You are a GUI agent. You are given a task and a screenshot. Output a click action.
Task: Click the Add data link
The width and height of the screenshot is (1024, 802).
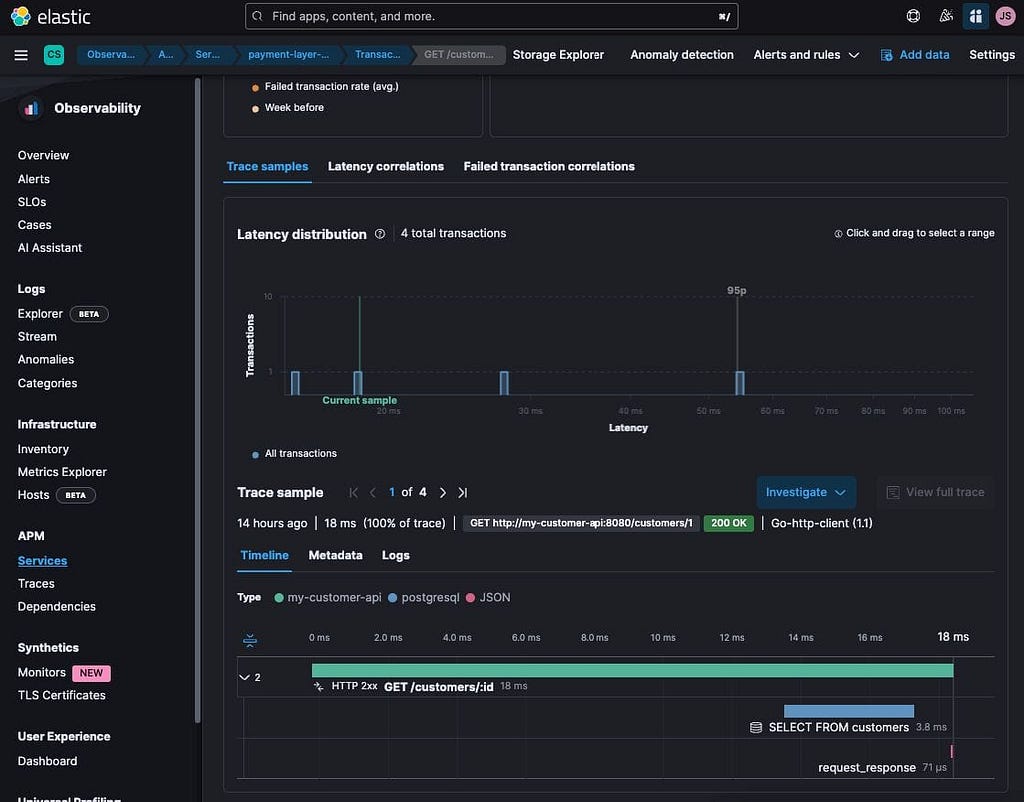914,55
